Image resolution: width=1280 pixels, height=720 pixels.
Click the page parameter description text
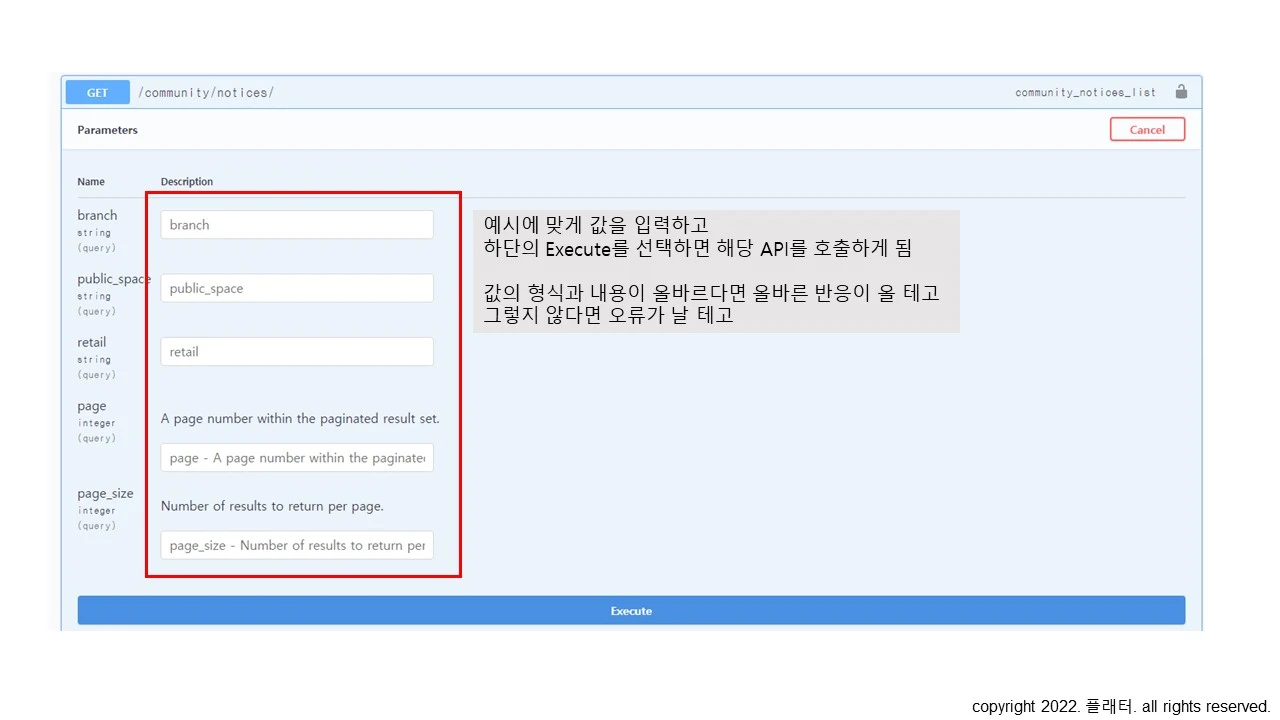(299, 418)
